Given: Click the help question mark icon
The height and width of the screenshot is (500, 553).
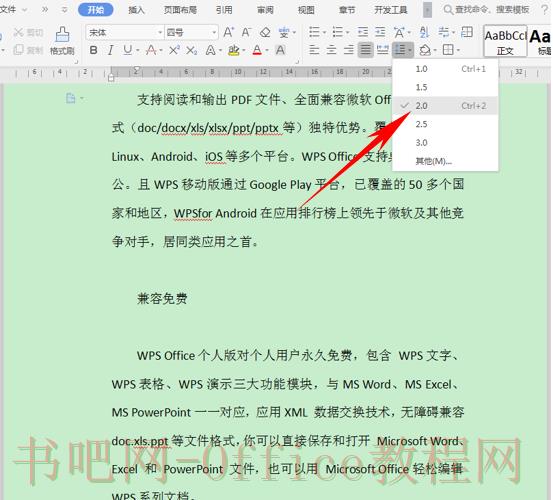Looking at the screenshot, I should click(545, 10).
